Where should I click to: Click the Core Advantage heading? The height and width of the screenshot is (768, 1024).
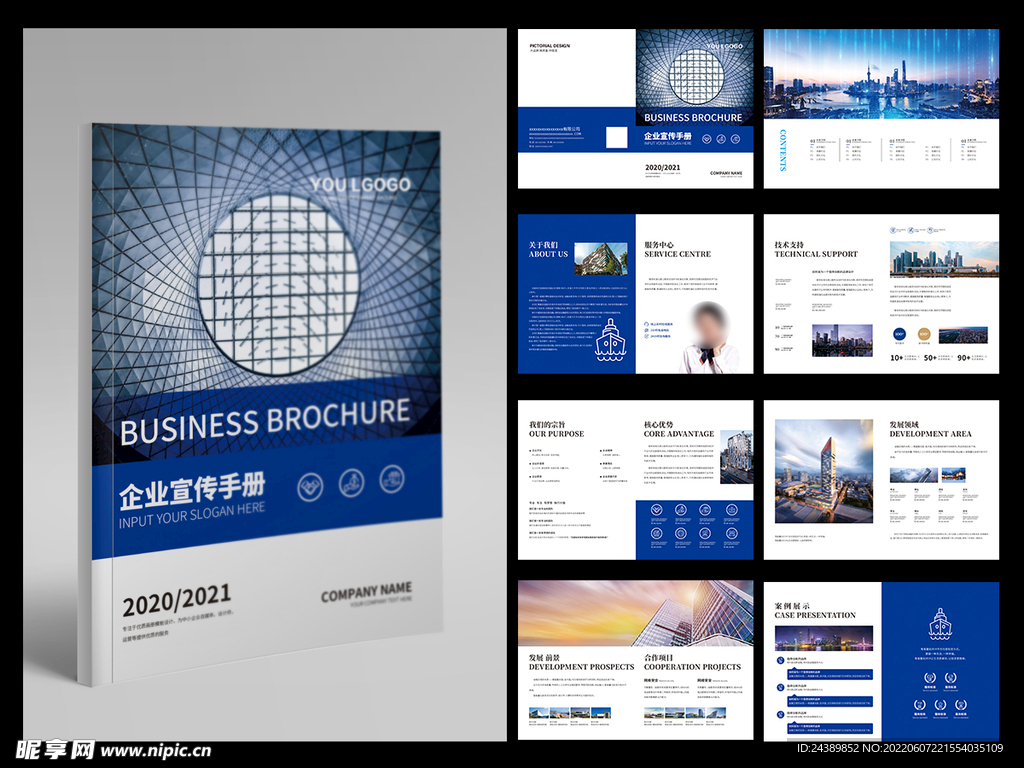point(678,430)
